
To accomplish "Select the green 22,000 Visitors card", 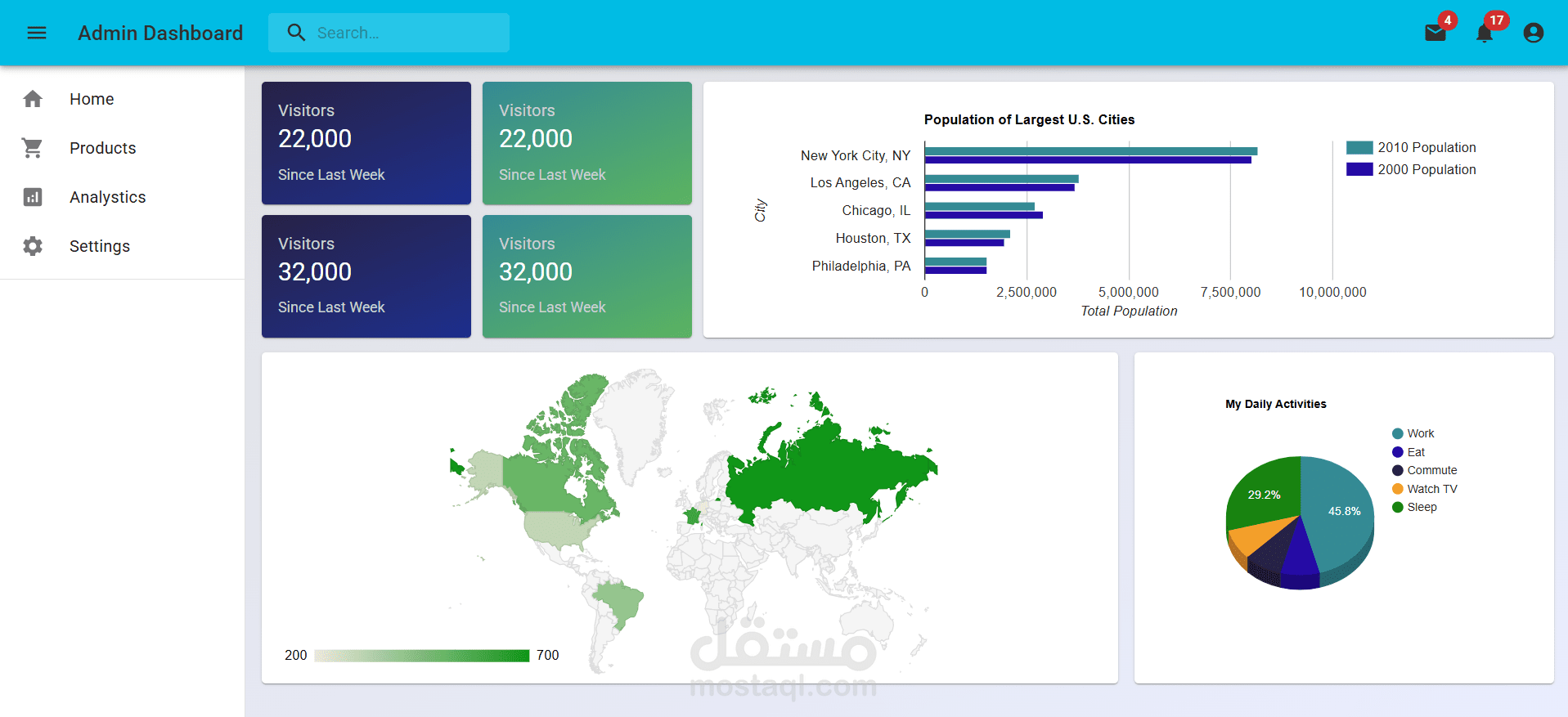I will 587,143.
